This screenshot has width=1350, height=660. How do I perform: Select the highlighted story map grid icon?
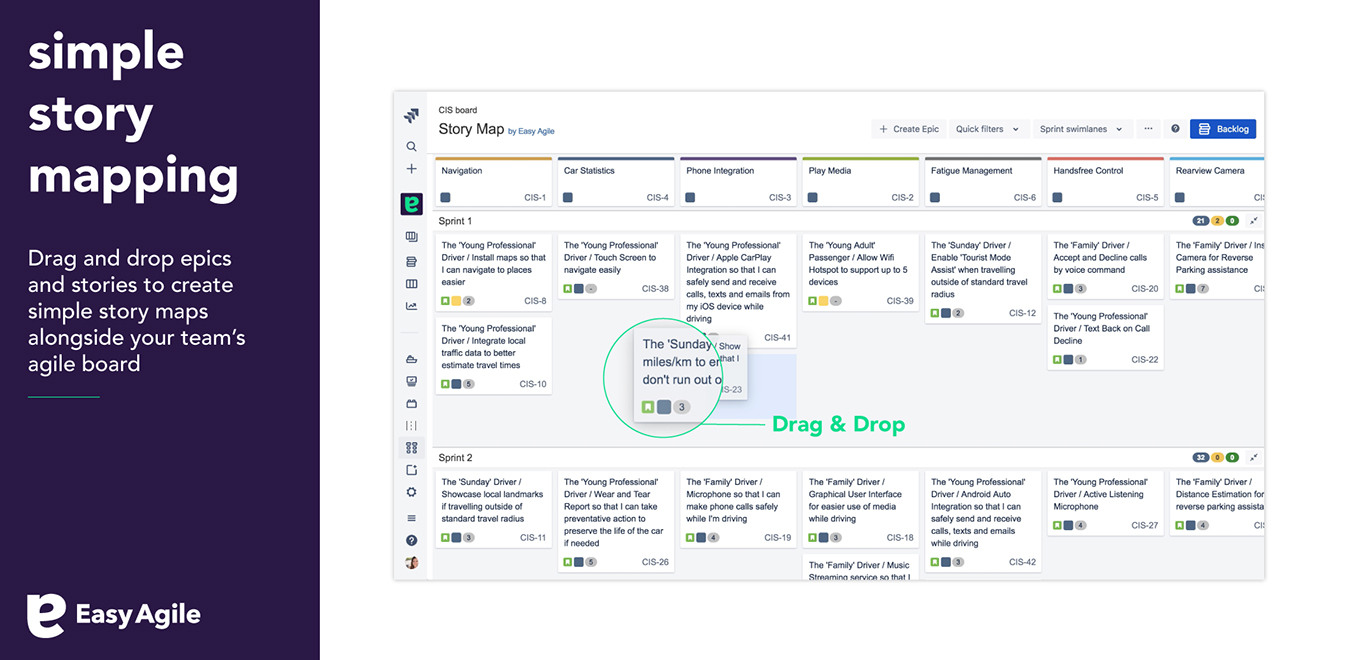coord(411,448)
